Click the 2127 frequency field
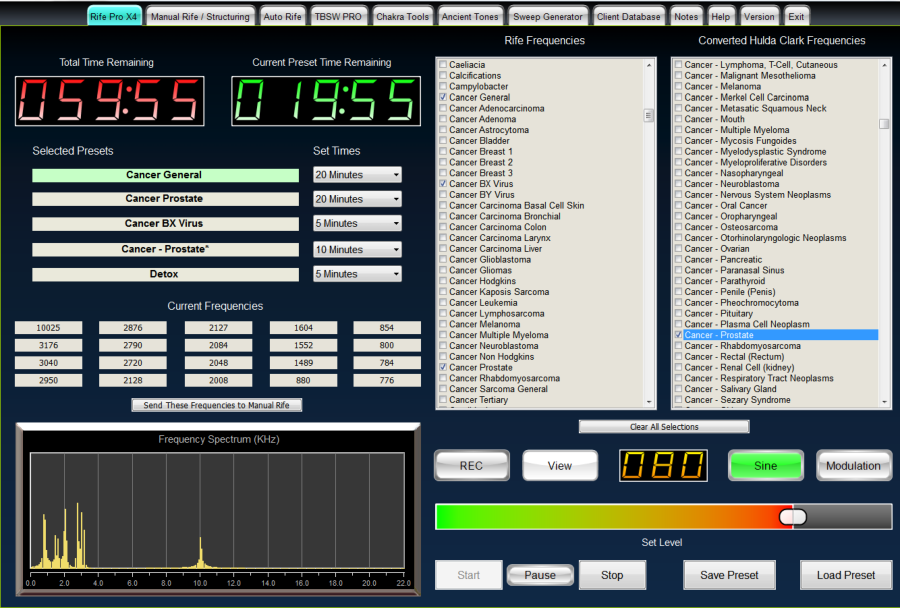 click(218, 328)
